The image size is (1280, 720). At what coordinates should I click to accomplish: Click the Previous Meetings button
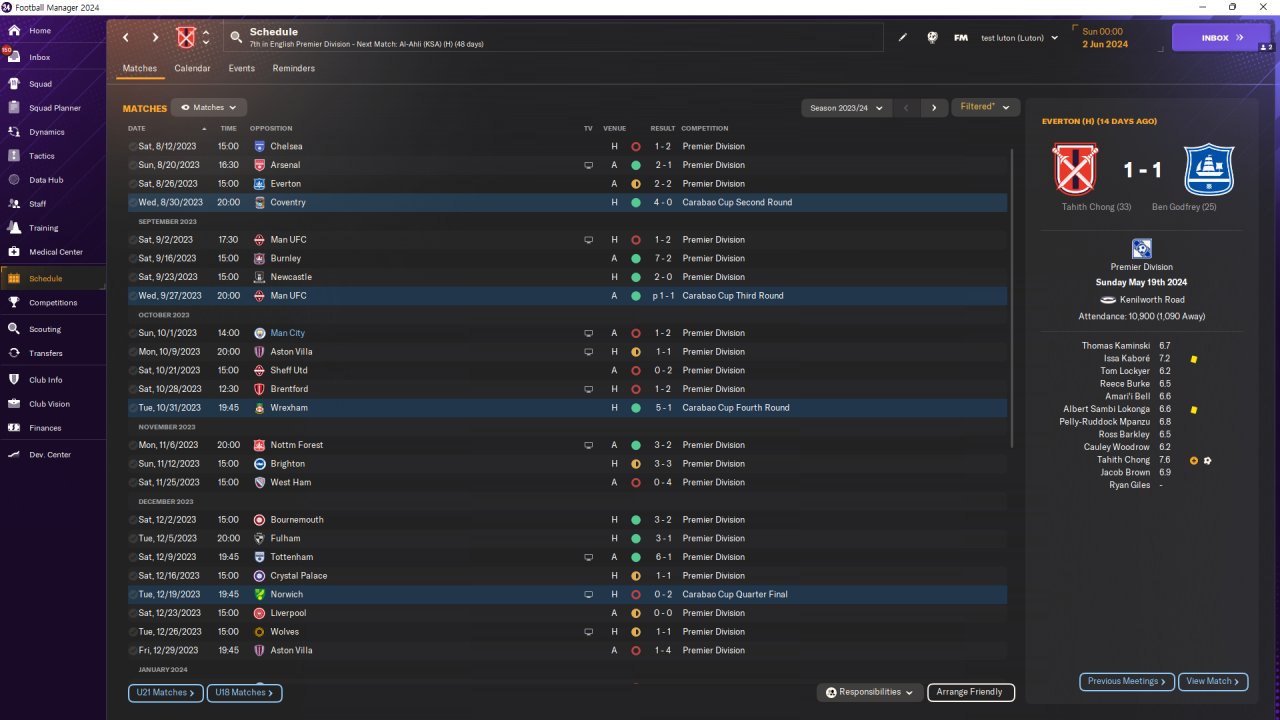pos(1127,681)
